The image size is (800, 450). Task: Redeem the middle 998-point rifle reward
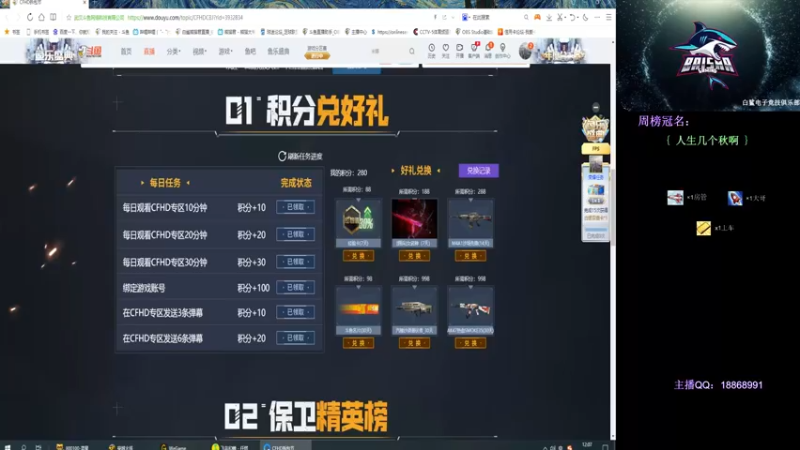pos(414,343)
